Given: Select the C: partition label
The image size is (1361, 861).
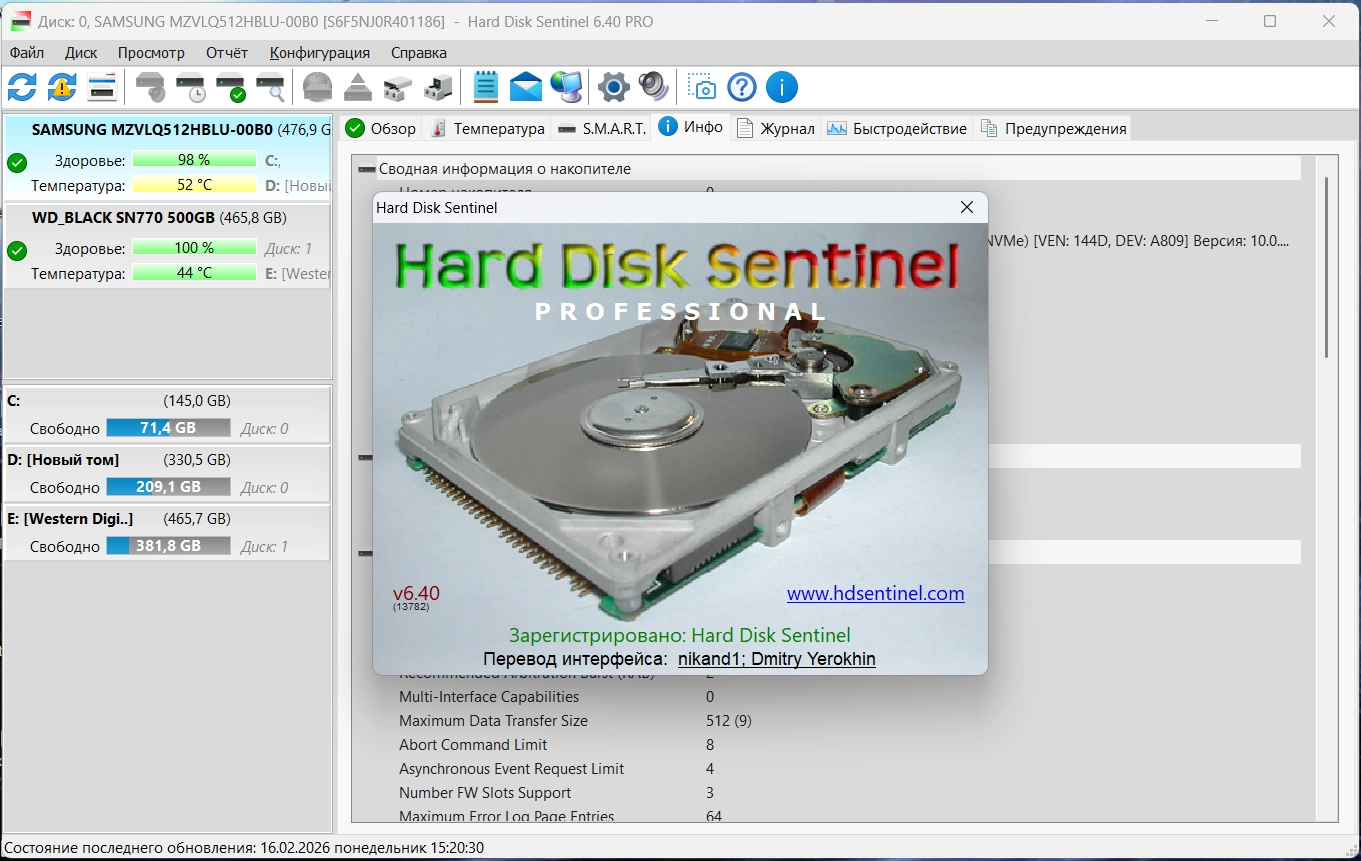Looking at the screenshot, I should (x=14, y=401).
